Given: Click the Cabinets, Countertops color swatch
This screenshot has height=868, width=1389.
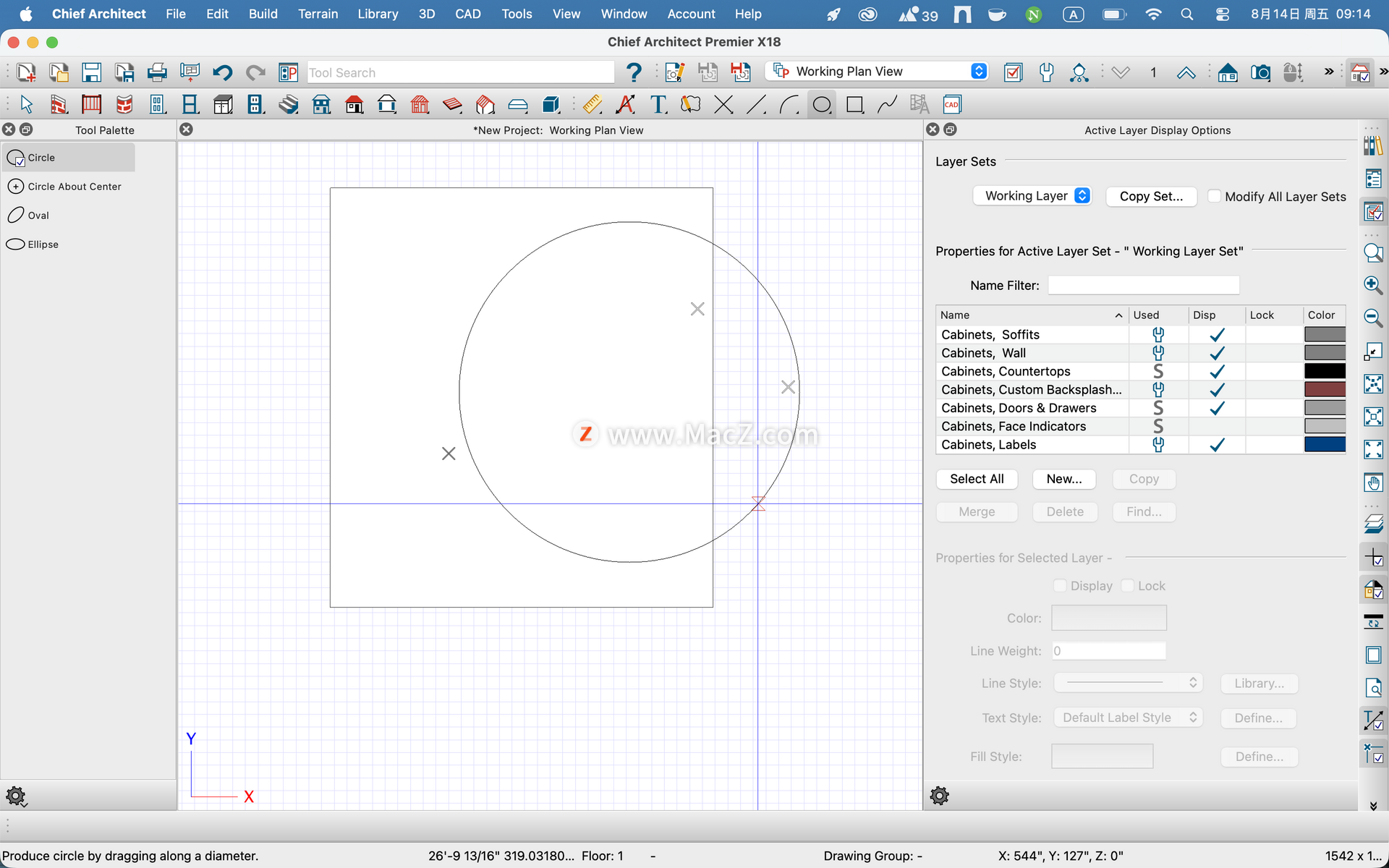Looking at the screenshot, I should click(x=1325, y=371).
